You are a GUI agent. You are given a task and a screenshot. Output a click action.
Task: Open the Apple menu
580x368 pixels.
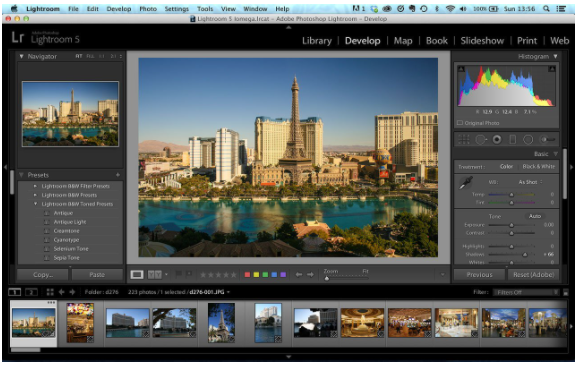(14, 9)
